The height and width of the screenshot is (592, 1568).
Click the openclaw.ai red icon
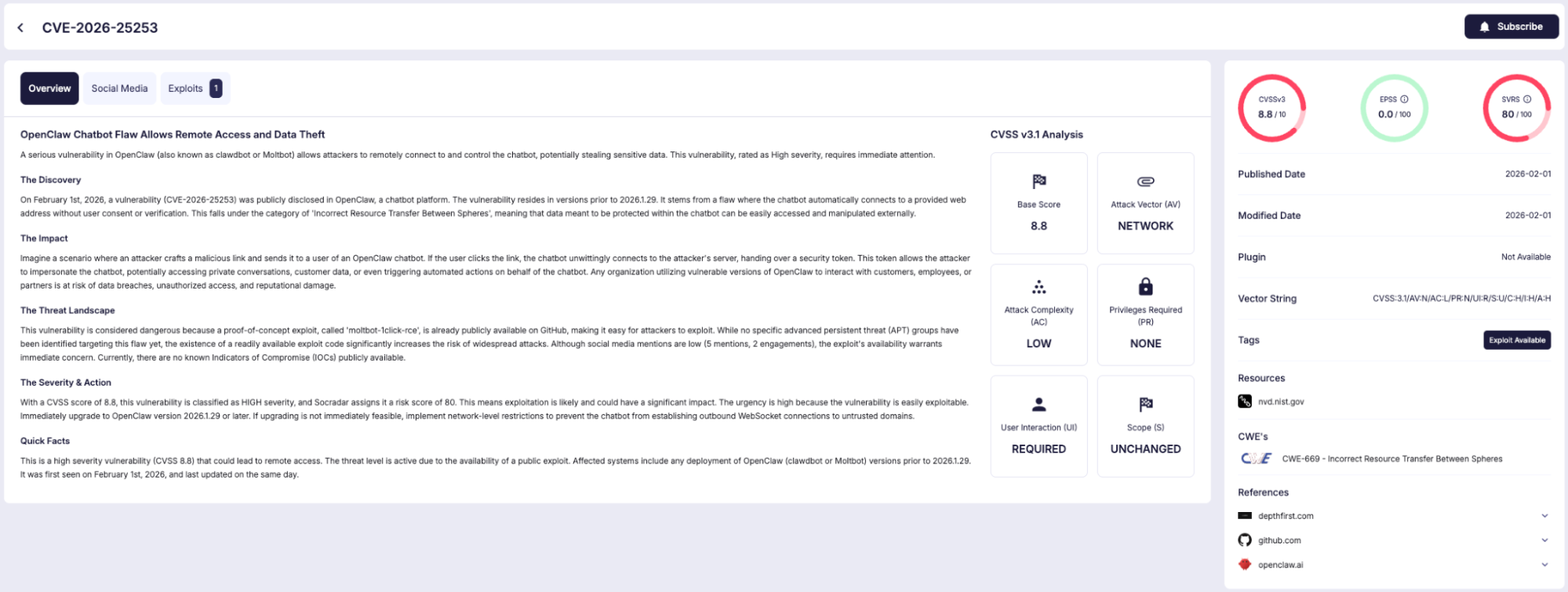click(x=1245, y=565)
